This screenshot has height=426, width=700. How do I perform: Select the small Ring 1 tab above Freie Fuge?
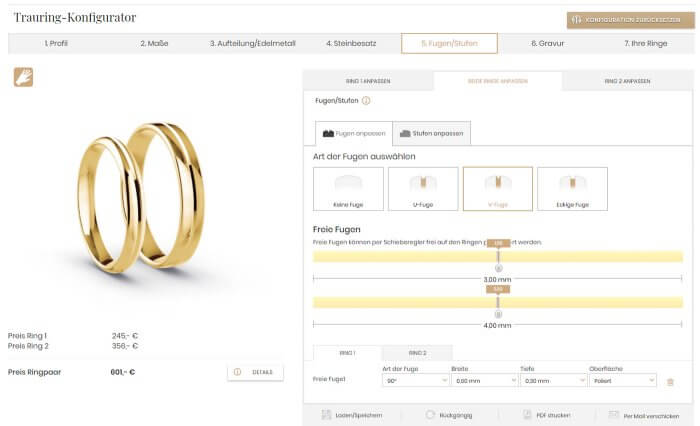[x=347, y=353]
